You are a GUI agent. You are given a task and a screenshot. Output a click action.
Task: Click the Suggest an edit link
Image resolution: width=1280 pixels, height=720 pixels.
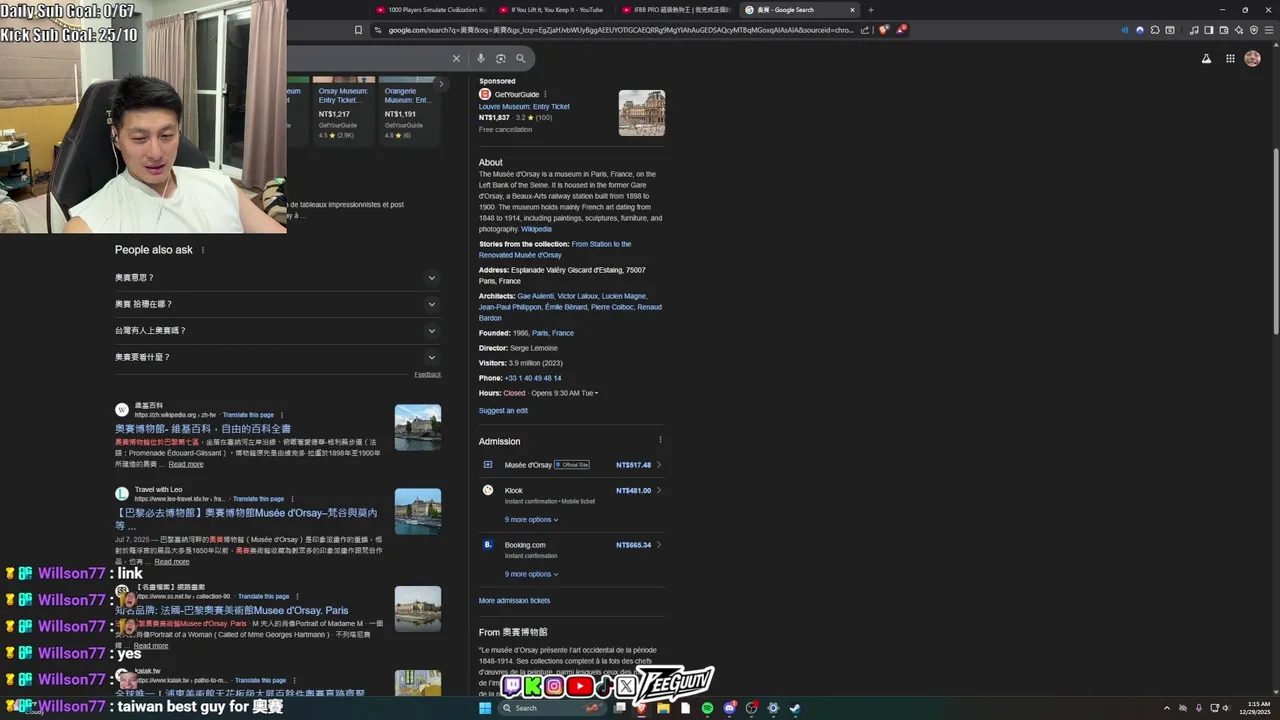click(x=503, y=411)
